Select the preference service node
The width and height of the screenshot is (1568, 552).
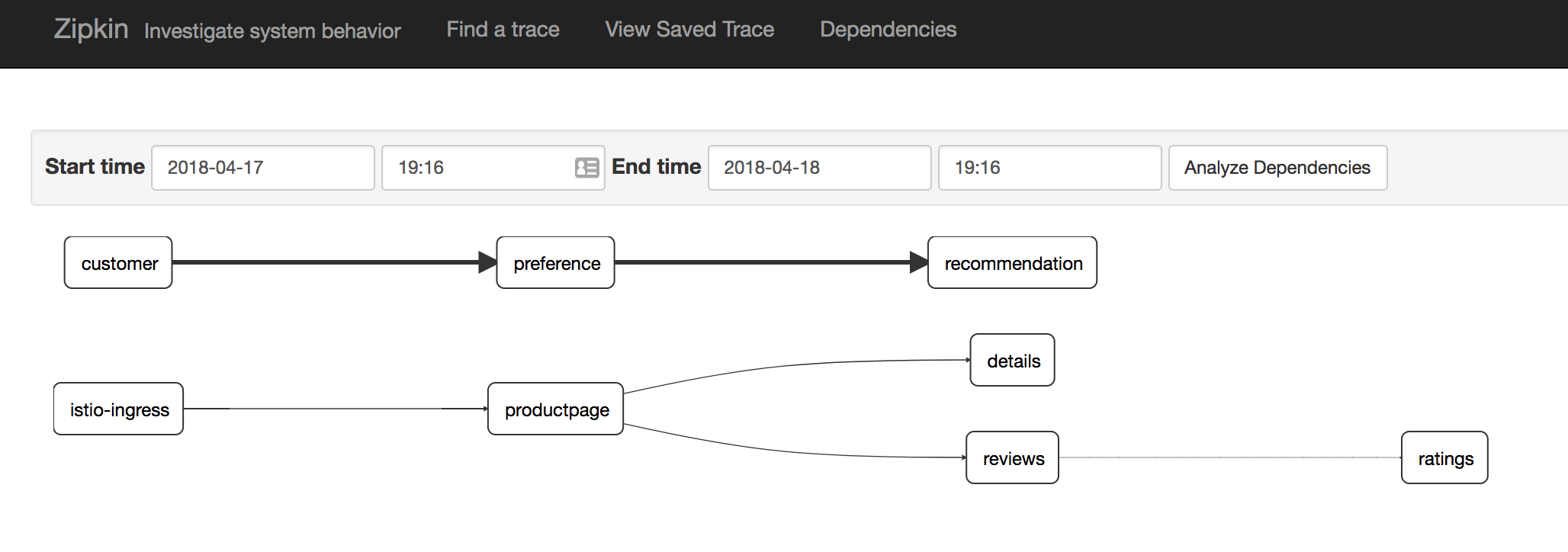[556, 263]
